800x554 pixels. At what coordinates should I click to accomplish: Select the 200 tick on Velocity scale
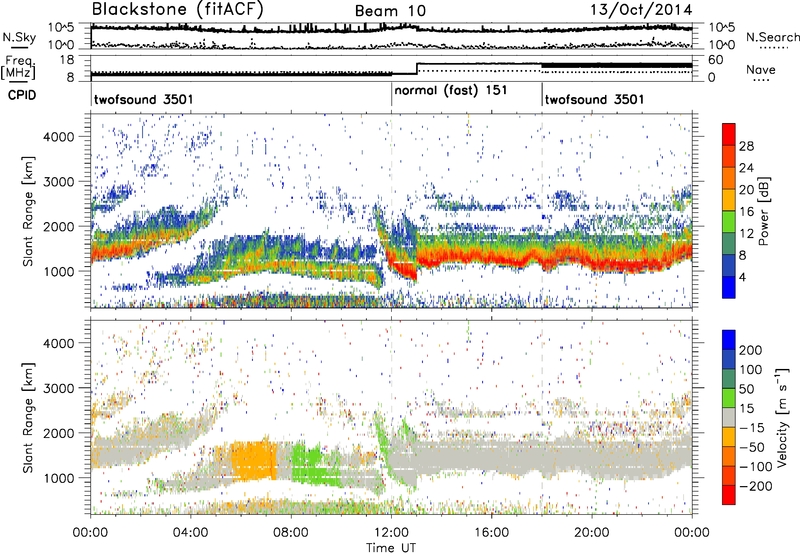751,350
